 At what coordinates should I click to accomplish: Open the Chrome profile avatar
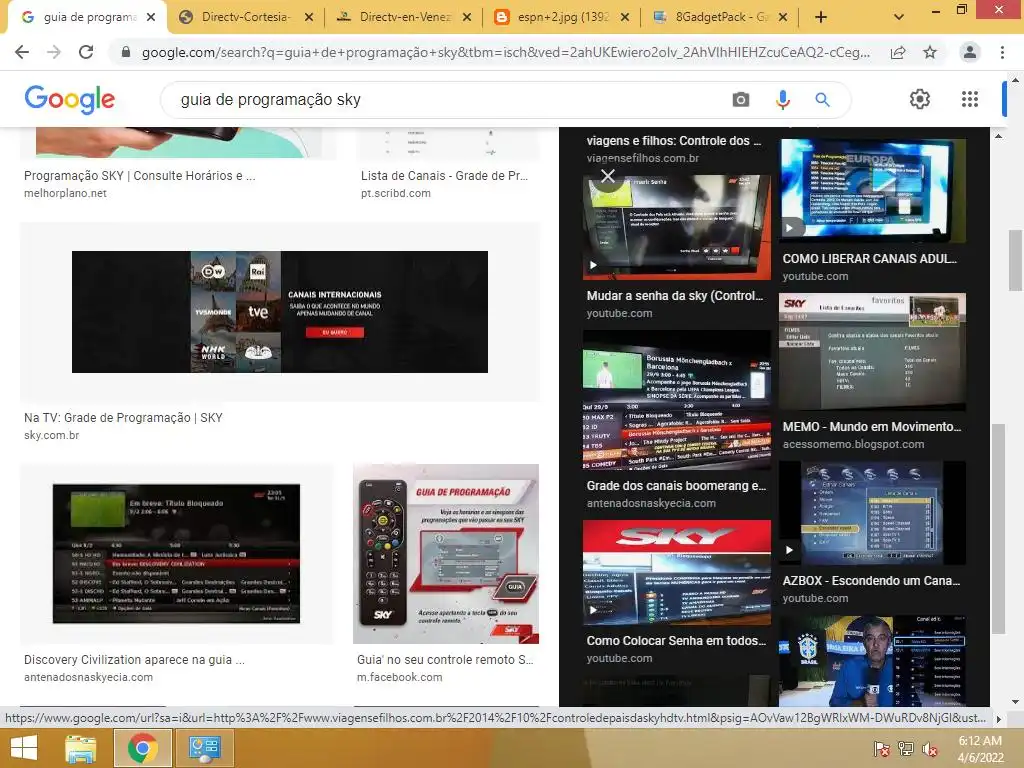(x=970, y=52)
